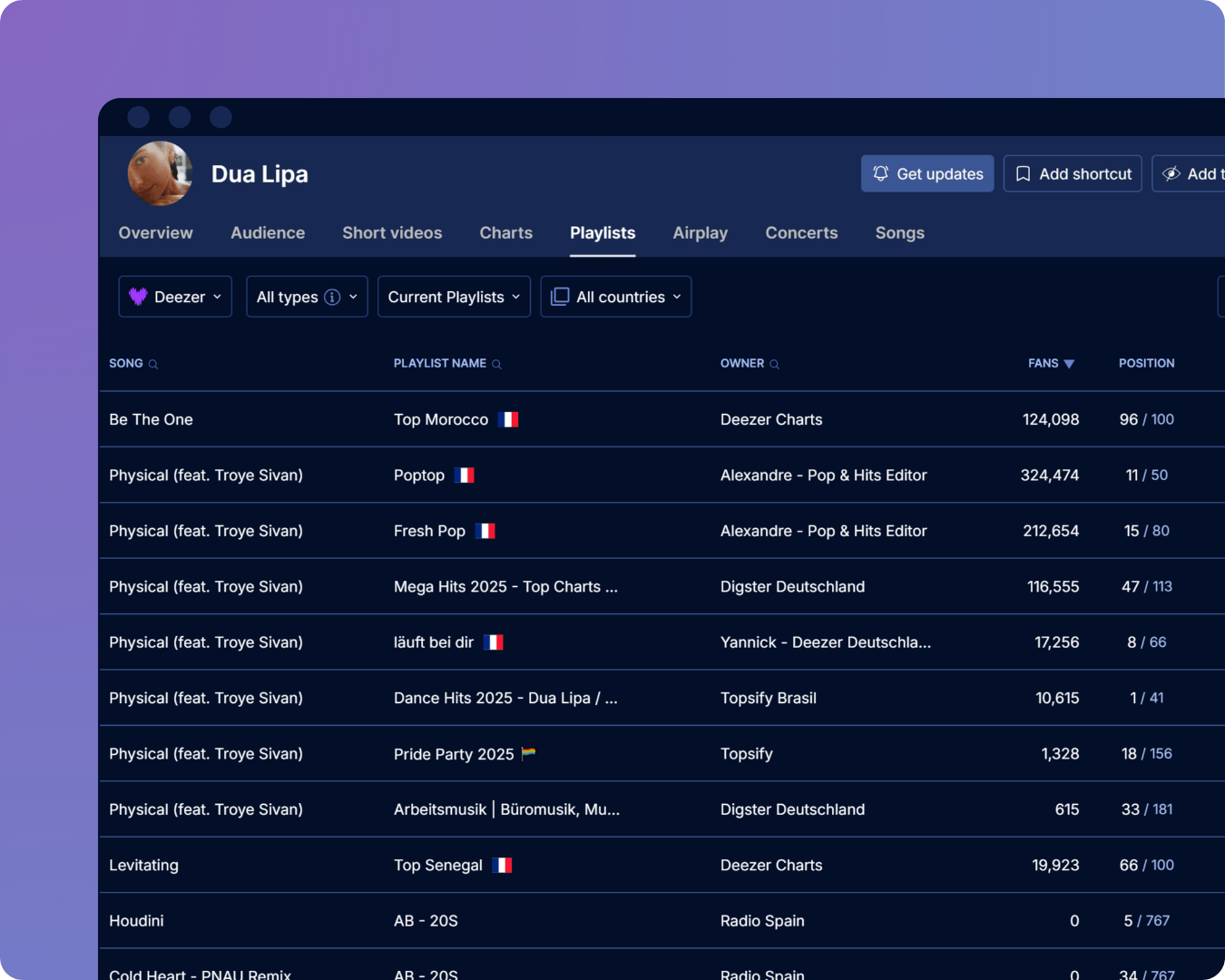The width and height of the screenshot is (1225, 980).
Task: Click the stacked-squares icon beside All countries
Action: [559, 296]
